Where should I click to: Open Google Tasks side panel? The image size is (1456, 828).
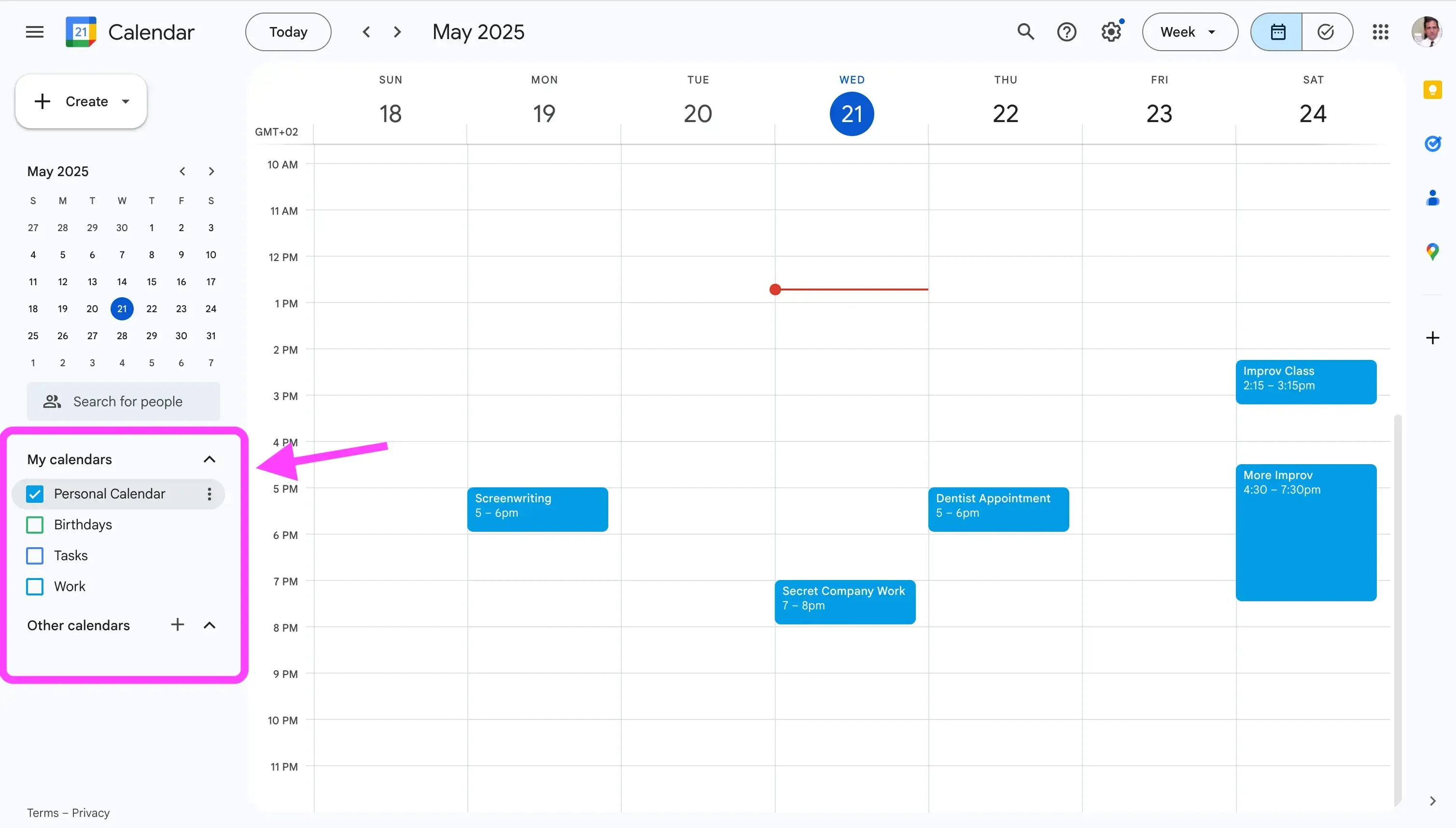pos(1433,143)
